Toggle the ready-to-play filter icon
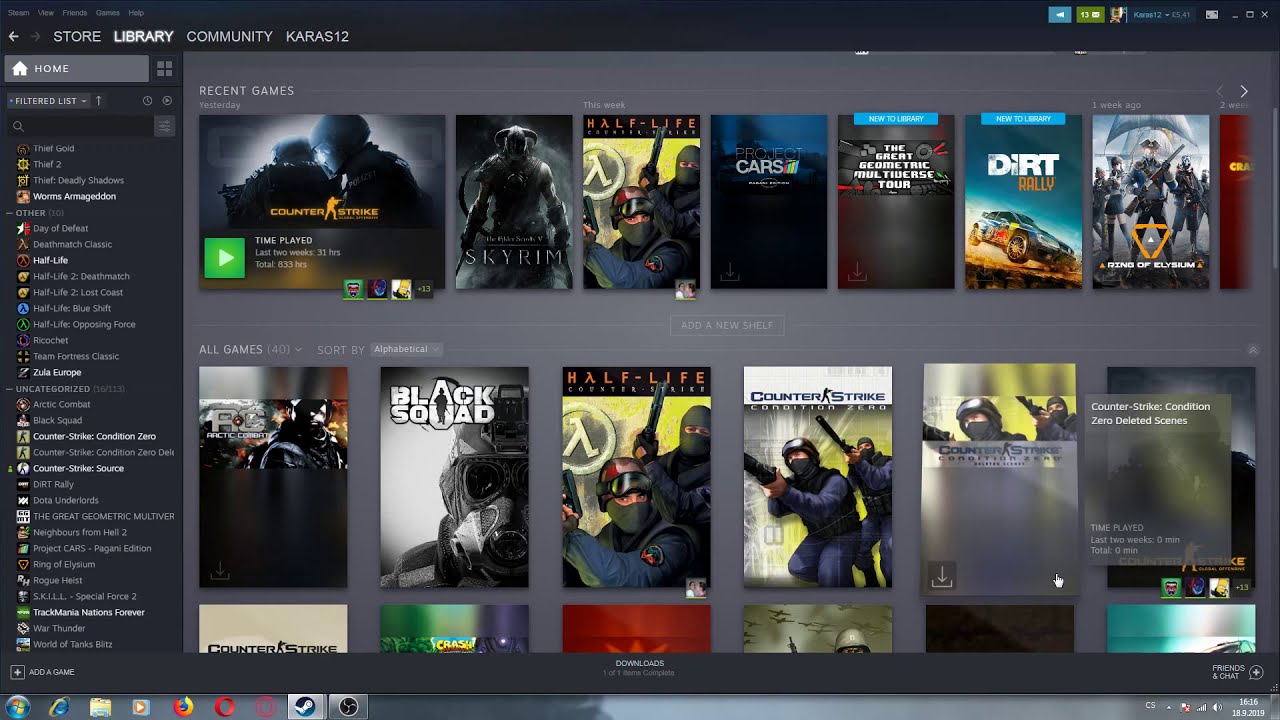1280x720 pixels. 167,100
